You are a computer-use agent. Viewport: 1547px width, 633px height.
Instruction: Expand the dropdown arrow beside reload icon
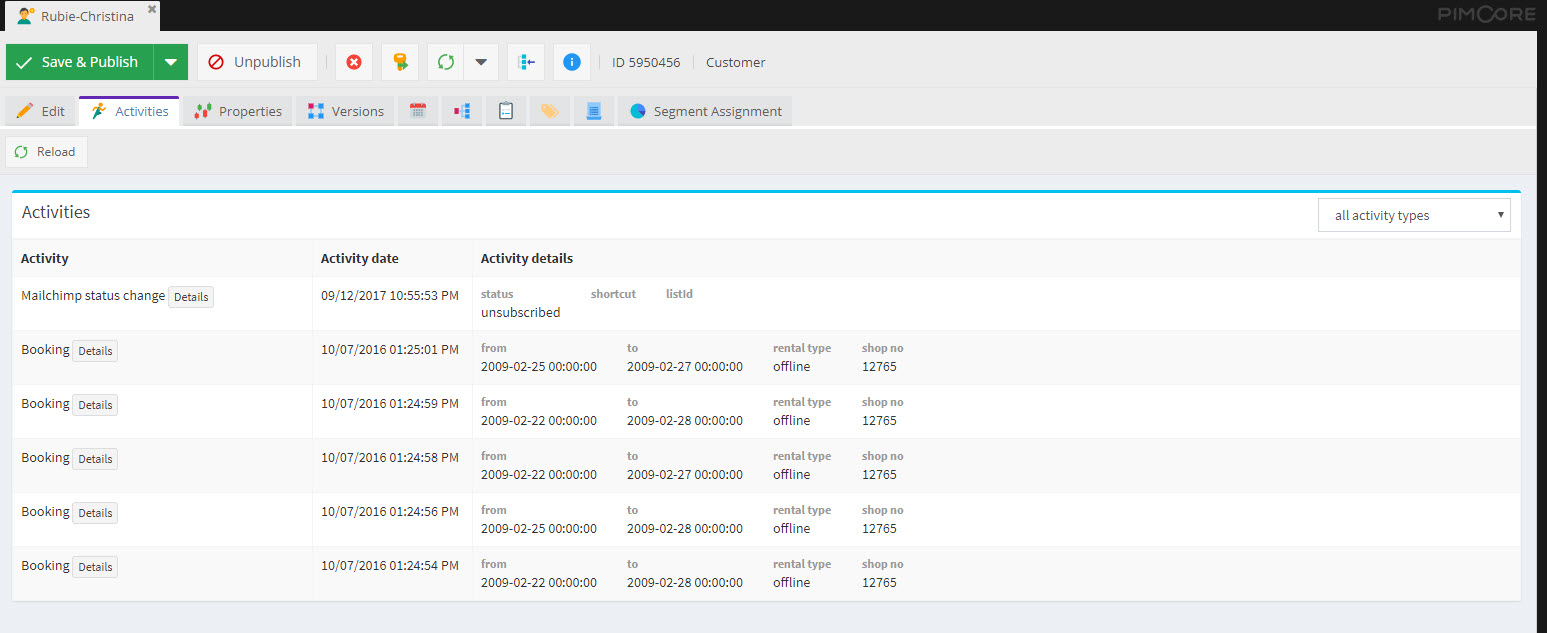click(x=481, y=62)
